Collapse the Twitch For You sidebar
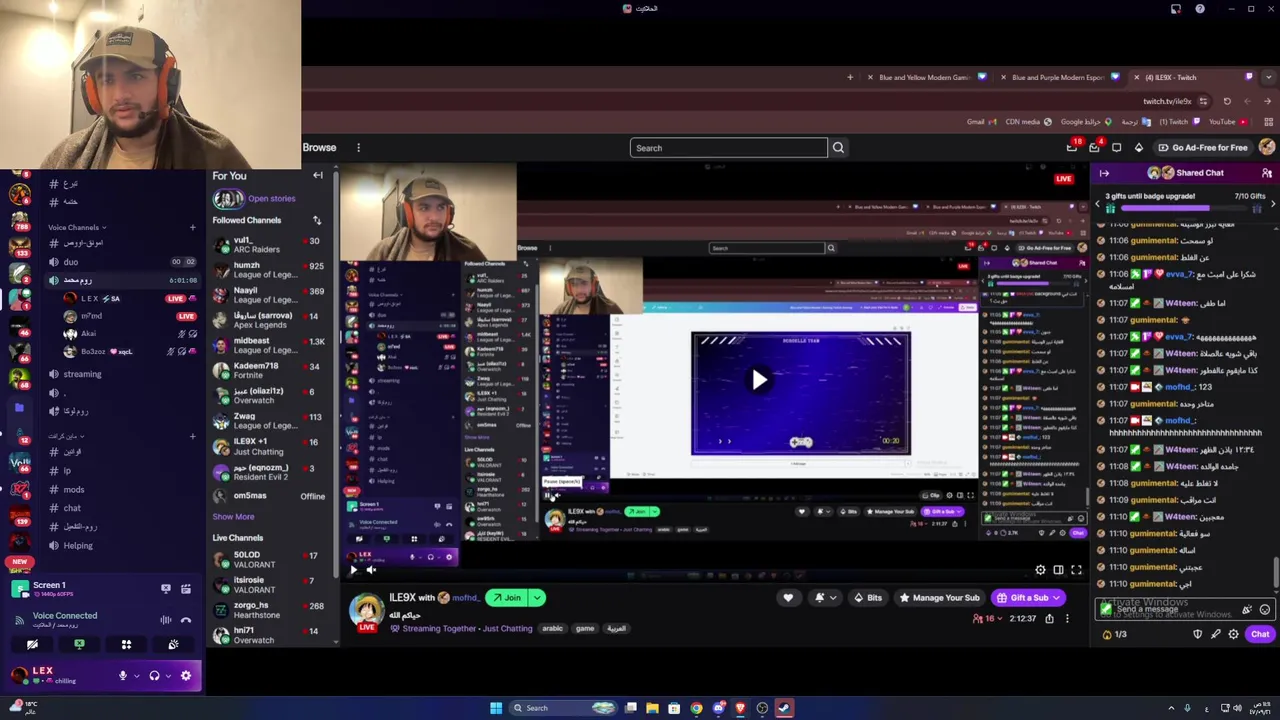This screenshot has width=1280, height=720. tap(318, 176)
